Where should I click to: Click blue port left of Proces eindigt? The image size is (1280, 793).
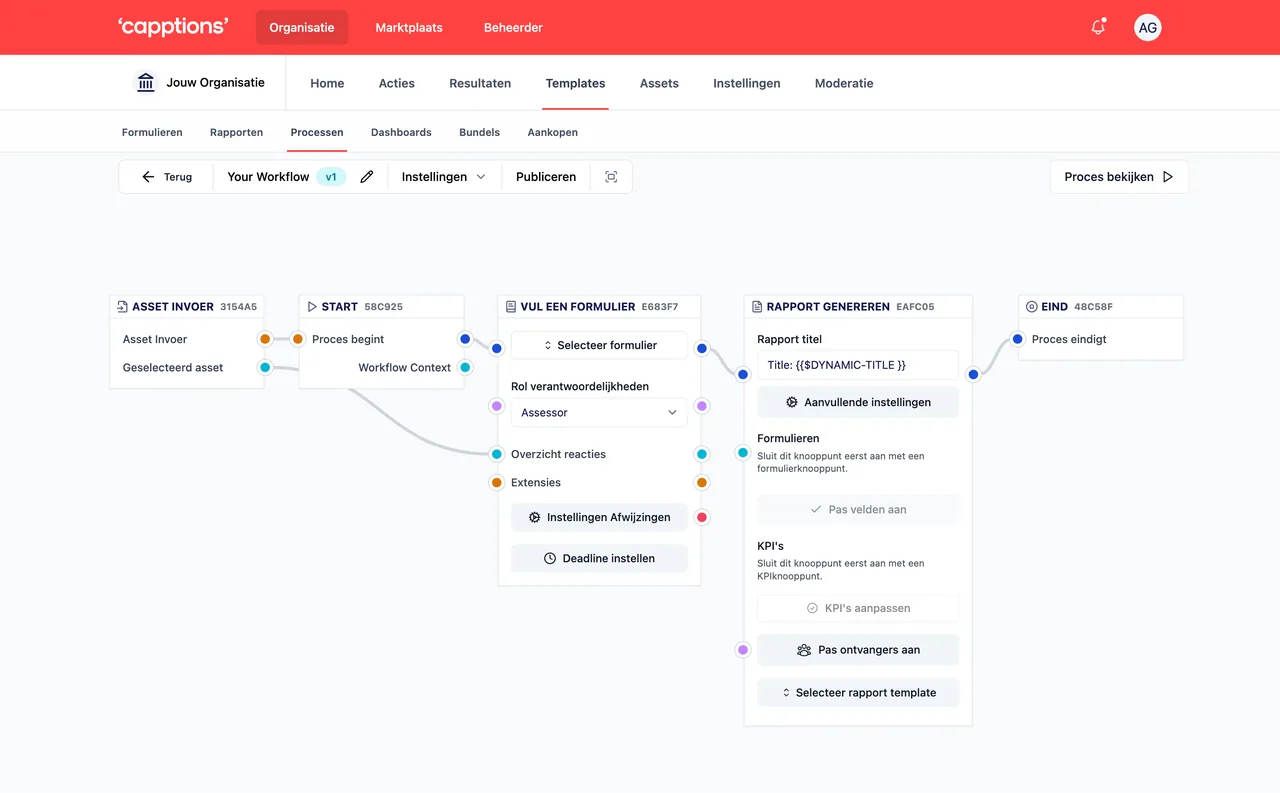[1018, 339]
